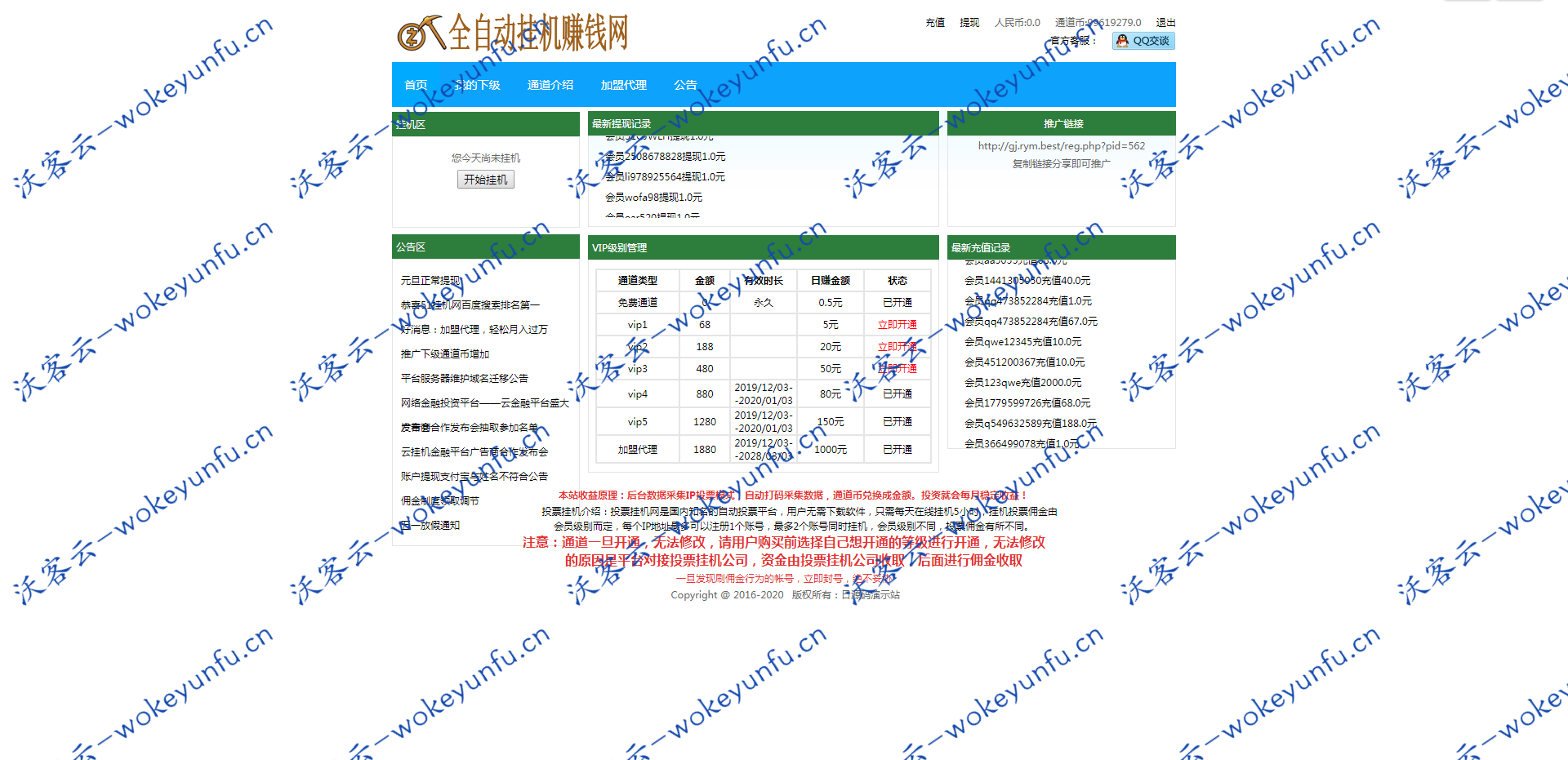Screen dimensions: 1568x760
Task: Click the 最新提现记录 panel header
Action: tap(764, 124)
